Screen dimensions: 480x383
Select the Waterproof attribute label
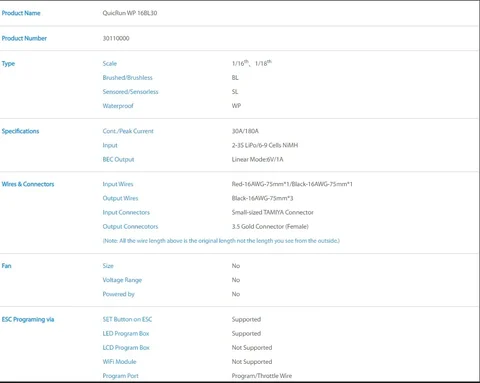[118, 106]
